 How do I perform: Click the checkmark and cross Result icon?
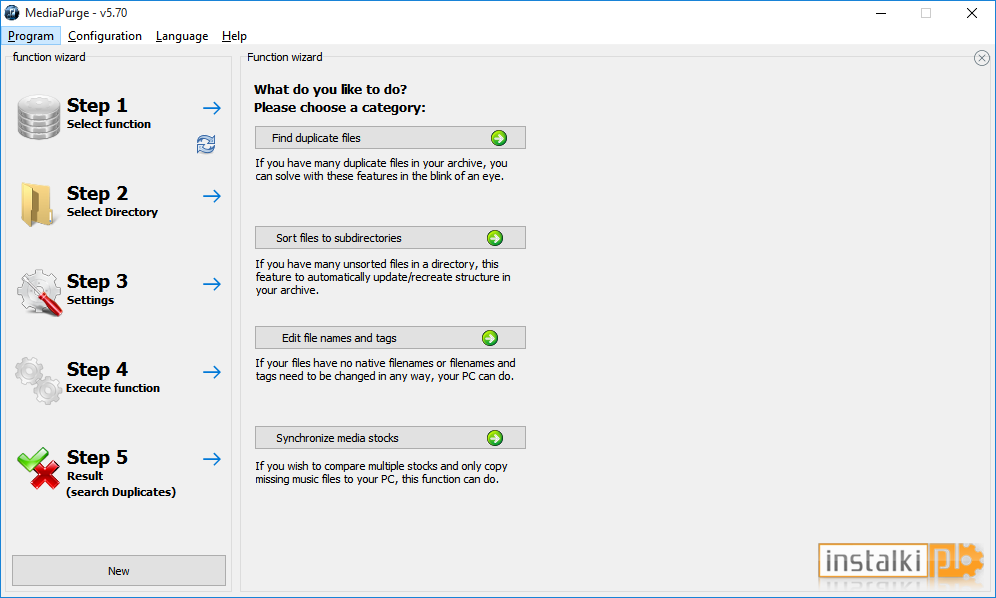39,468
